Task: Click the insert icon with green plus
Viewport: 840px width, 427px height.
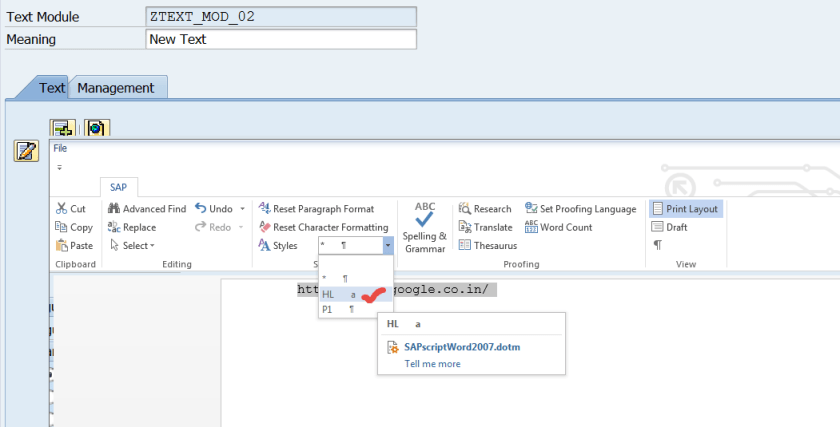Action: click(x=63, y=128)
